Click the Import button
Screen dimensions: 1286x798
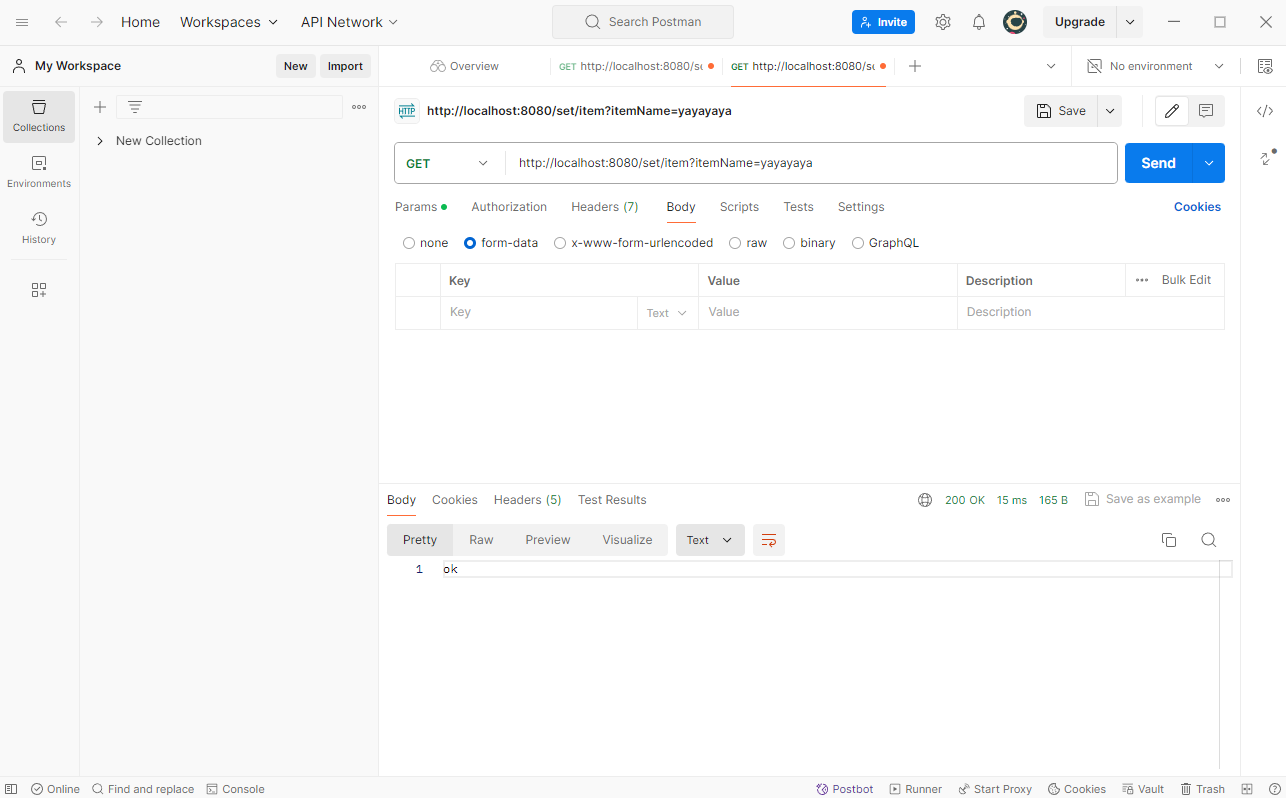click(x=345, y=66)
